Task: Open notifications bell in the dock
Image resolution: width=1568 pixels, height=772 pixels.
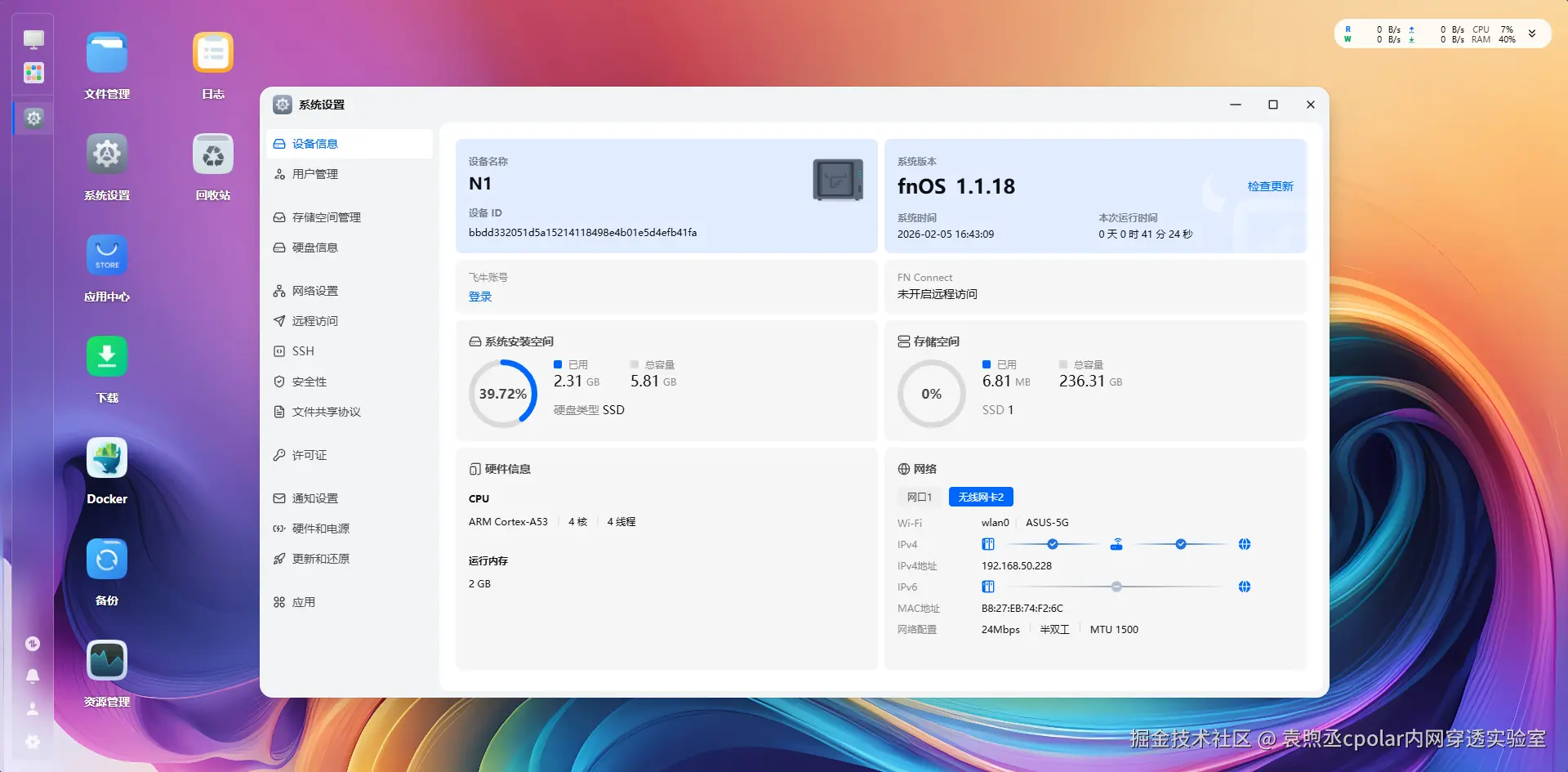Action: 33,676
